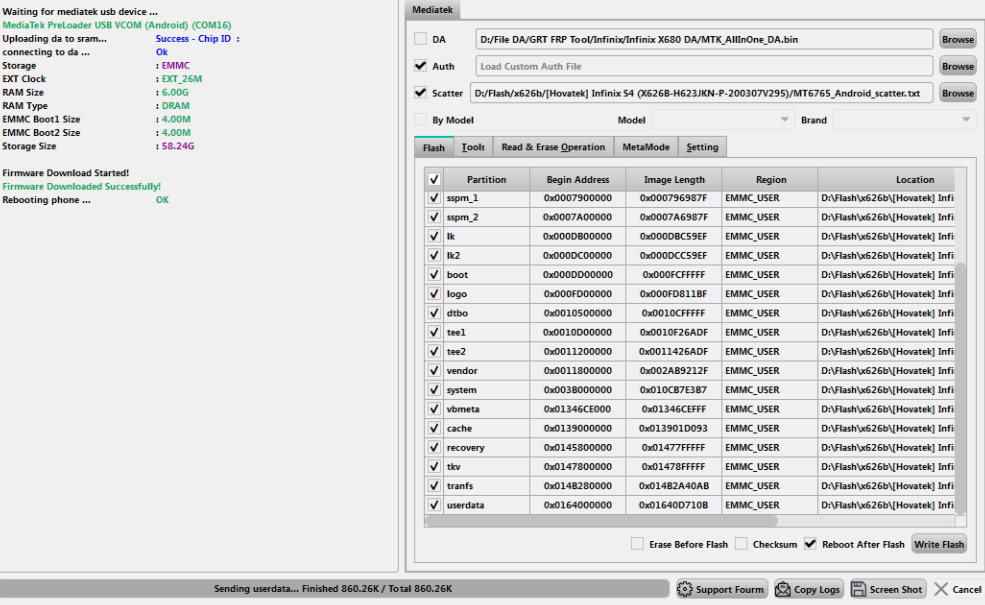Click the Cancel X icon
Screen dimensions: 985x605
(x=941, y=589)
